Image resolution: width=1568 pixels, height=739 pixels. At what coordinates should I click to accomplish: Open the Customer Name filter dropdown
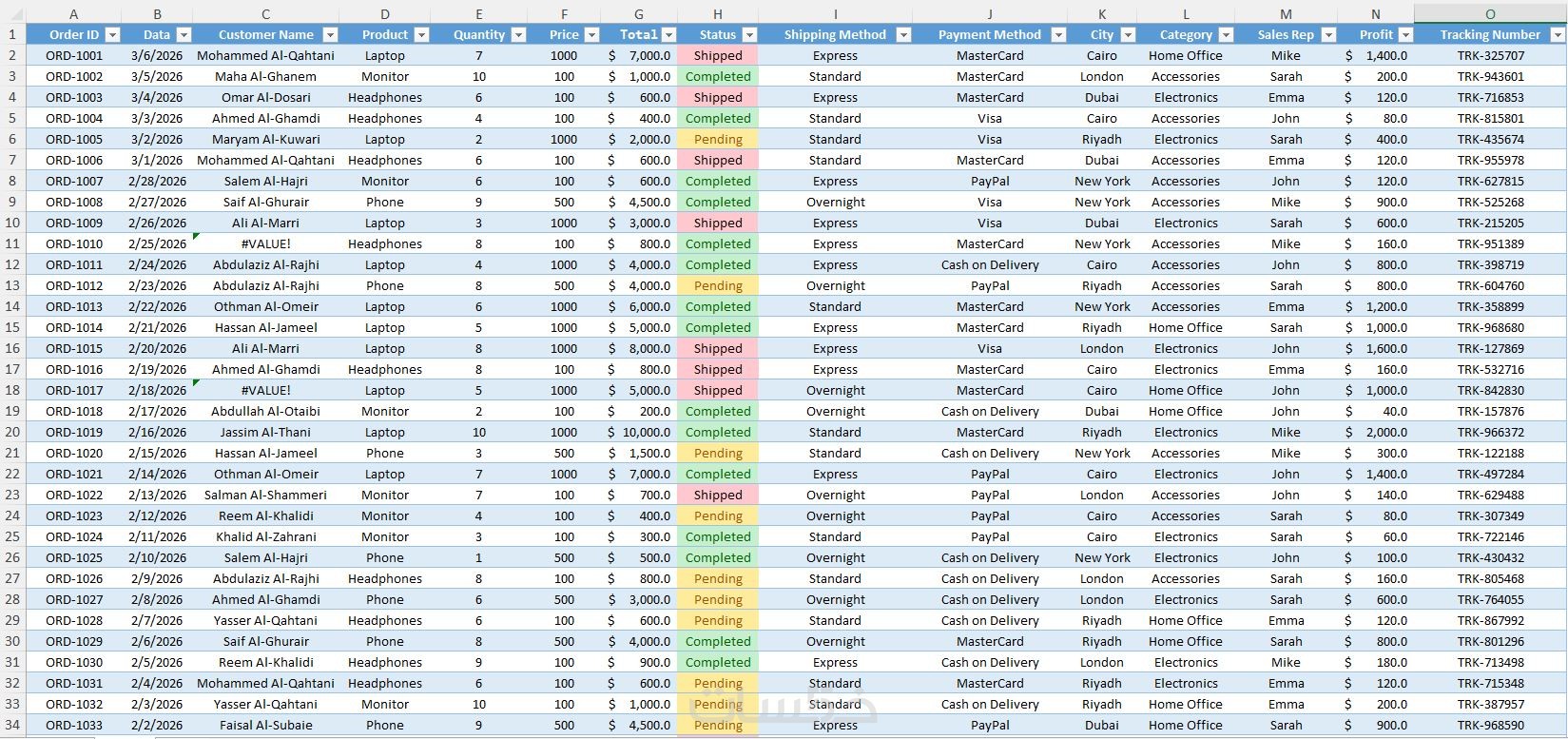point(330,34)
